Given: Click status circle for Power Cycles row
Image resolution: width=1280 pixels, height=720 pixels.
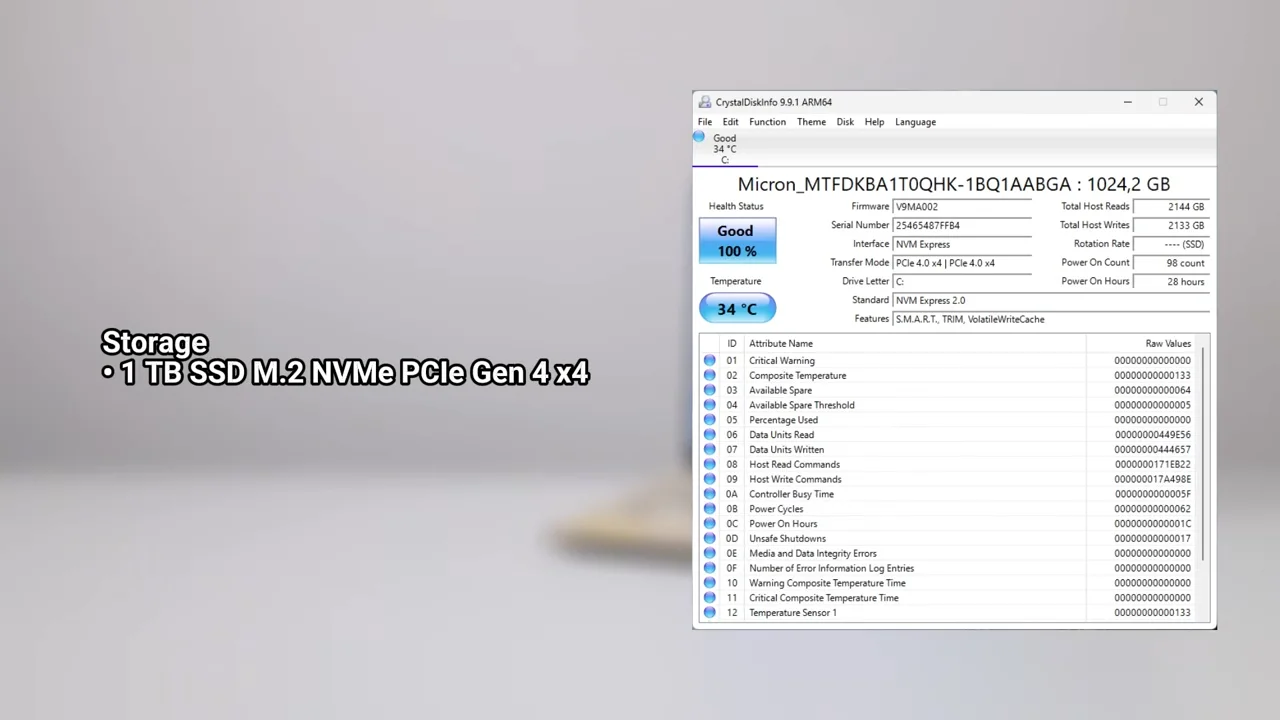Looking at the screenshot, I should (x=709, y=509).
